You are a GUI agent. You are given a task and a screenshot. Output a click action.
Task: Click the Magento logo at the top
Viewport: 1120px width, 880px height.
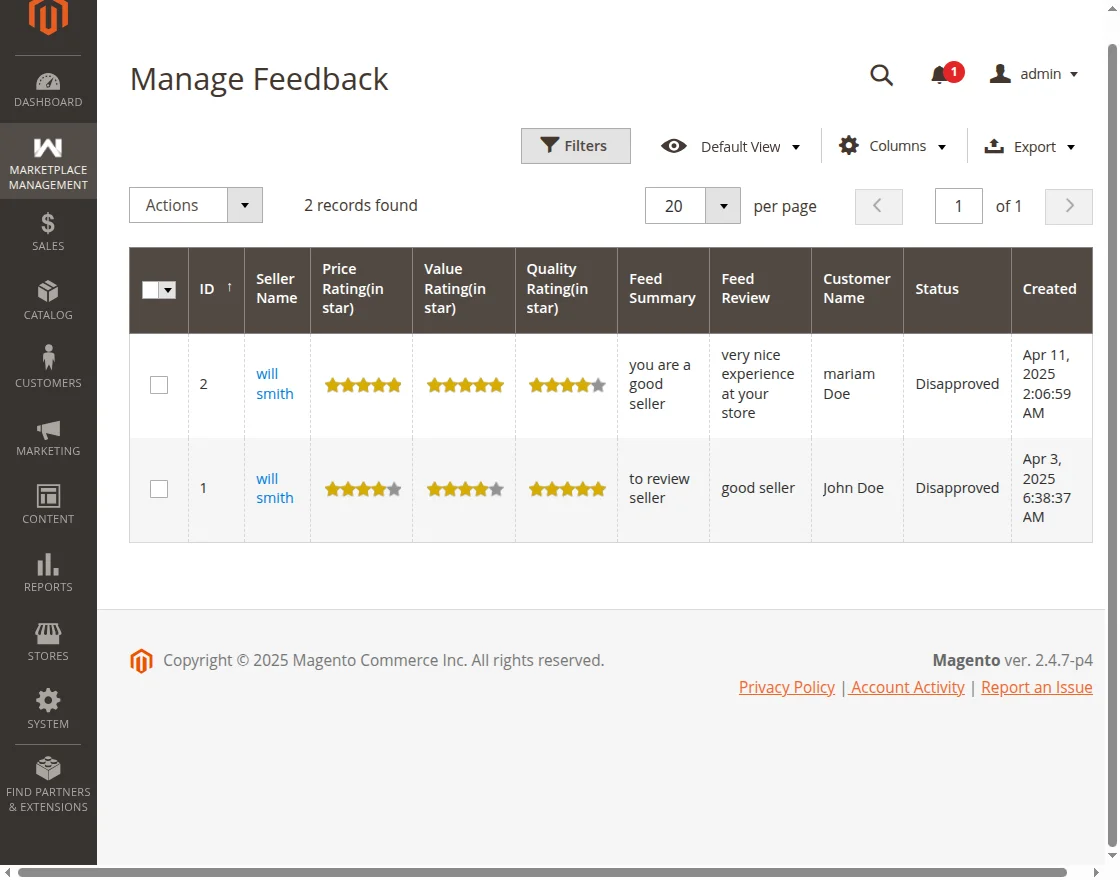tap(47, 16)
